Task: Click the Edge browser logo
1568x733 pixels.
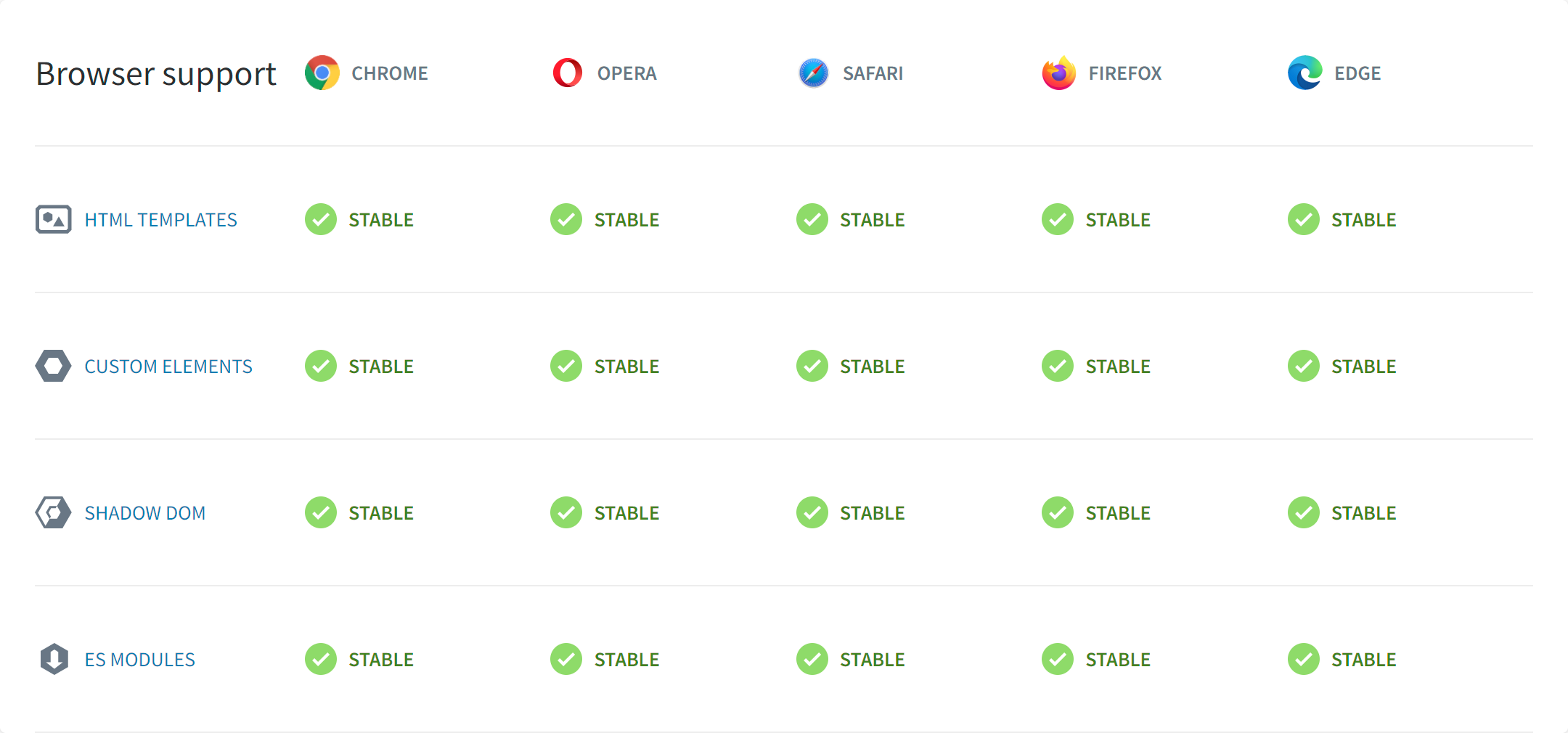Action: click(1304, 73)
